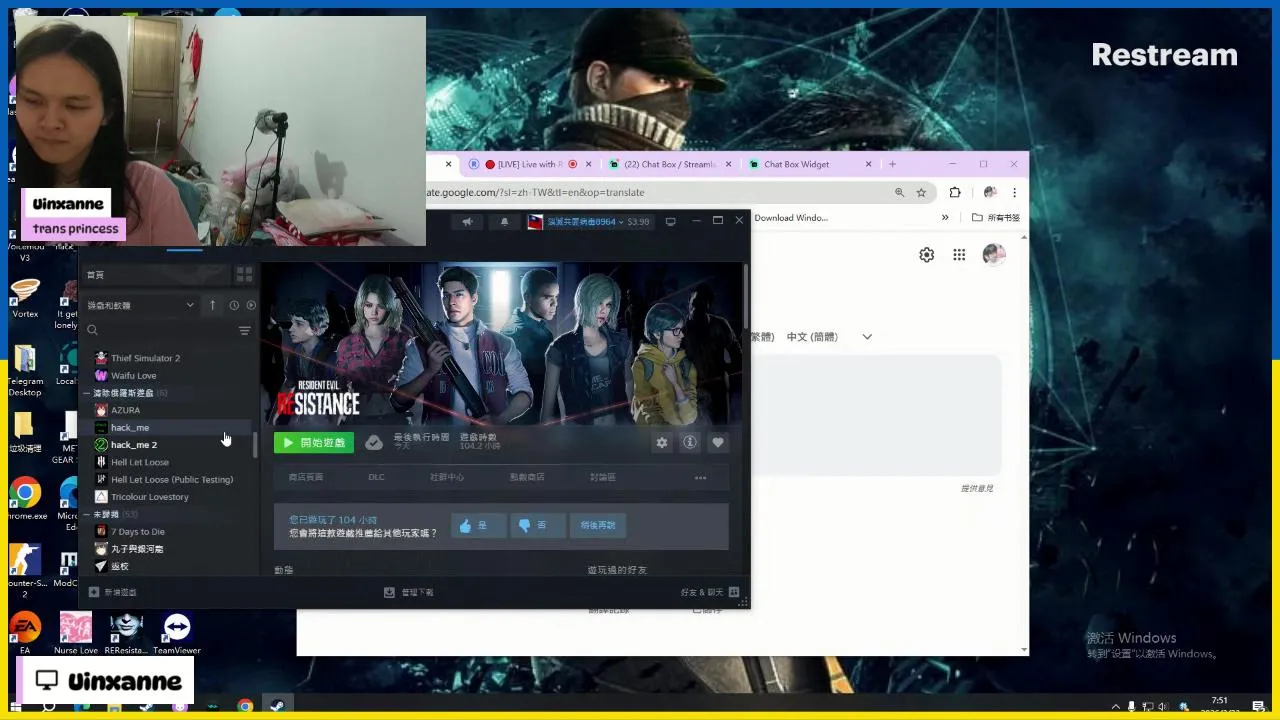1280x720 pixels.
Task: Toggle the recent clock filter in sidebar
Action: [234, 305]
